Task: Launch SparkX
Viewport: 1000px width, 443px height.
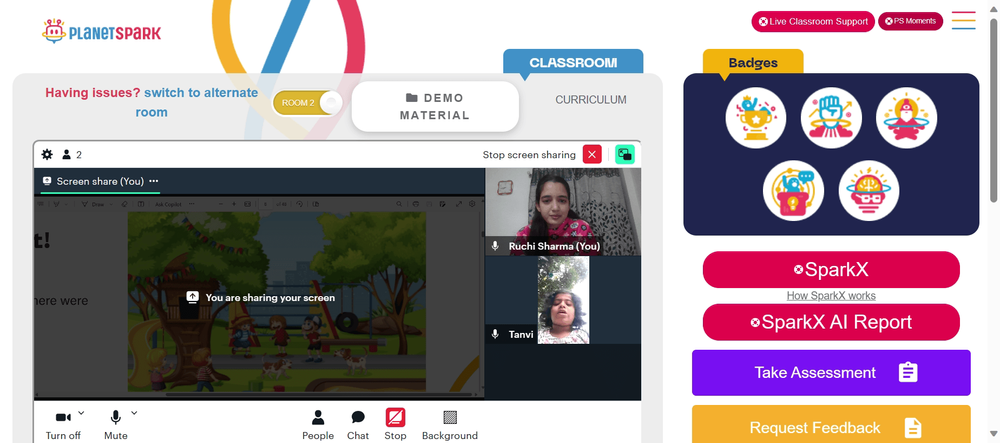Action: click(x=831, y=270)
